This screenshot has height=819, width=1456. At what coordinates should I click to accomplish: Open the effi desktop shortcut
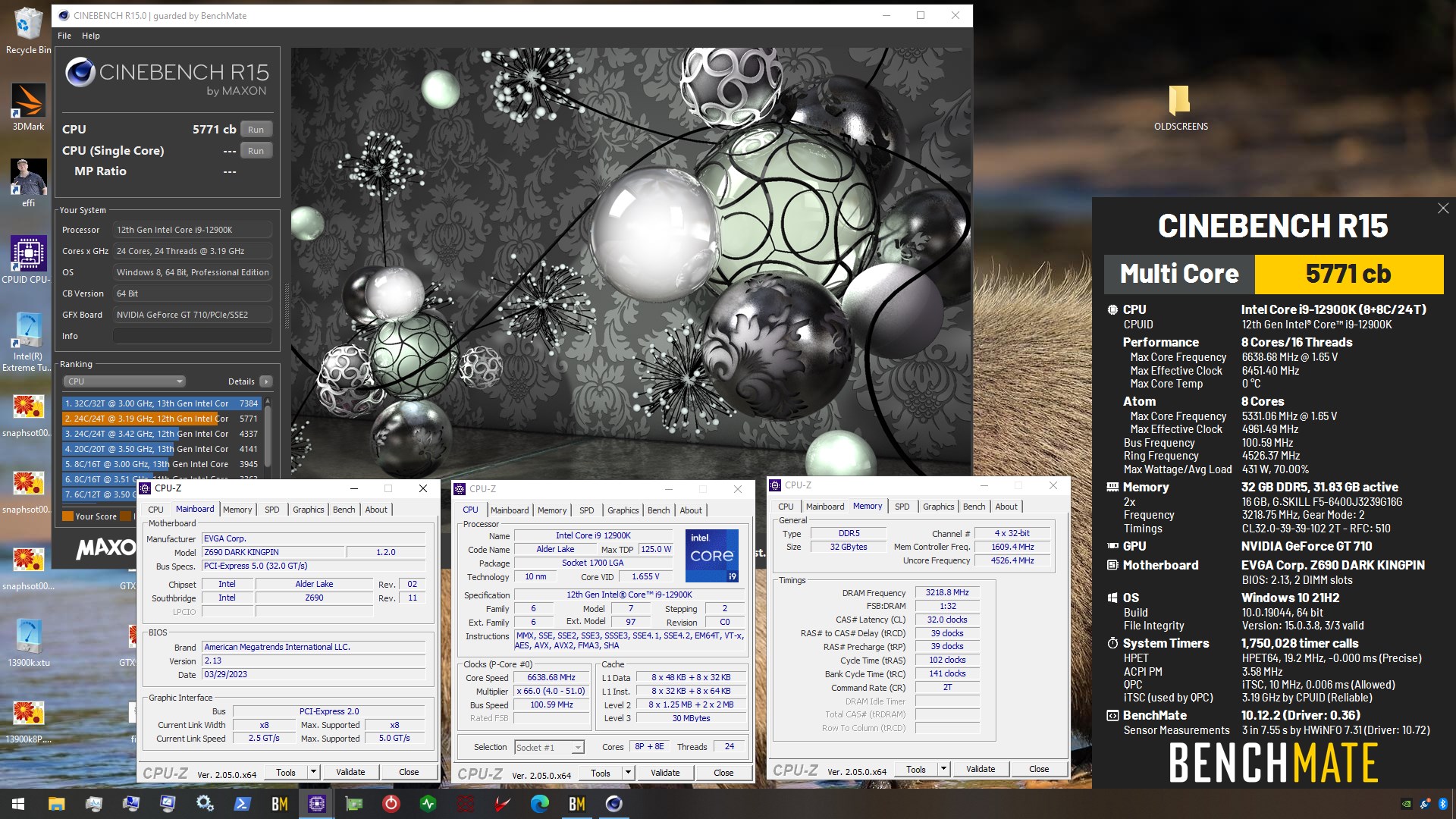pyautogui.click(x=28, y=183)
